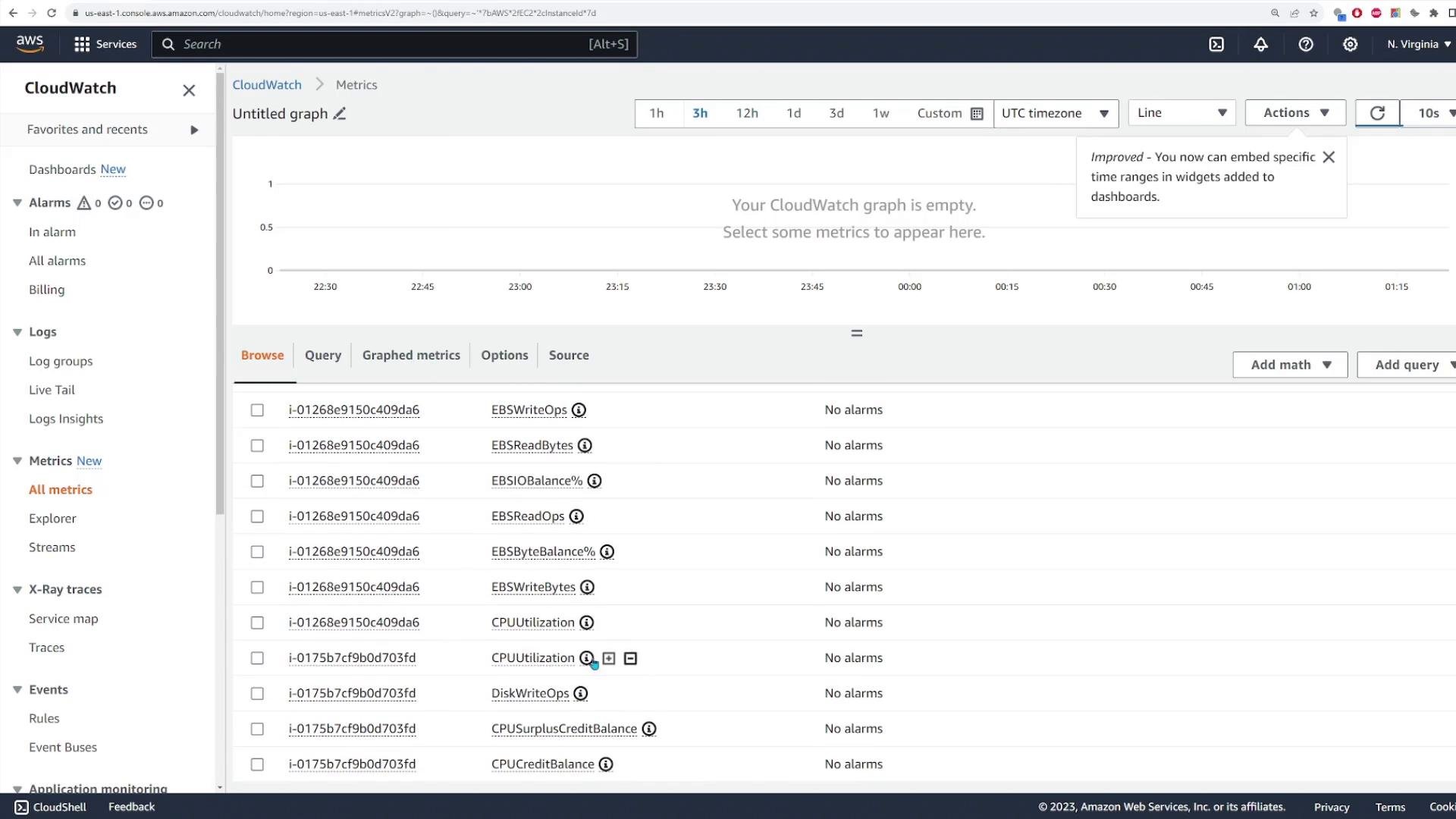This screenshot has height=819, width=1456.
Task: Open the Add math dropdown
Action: click(1290, 365)
